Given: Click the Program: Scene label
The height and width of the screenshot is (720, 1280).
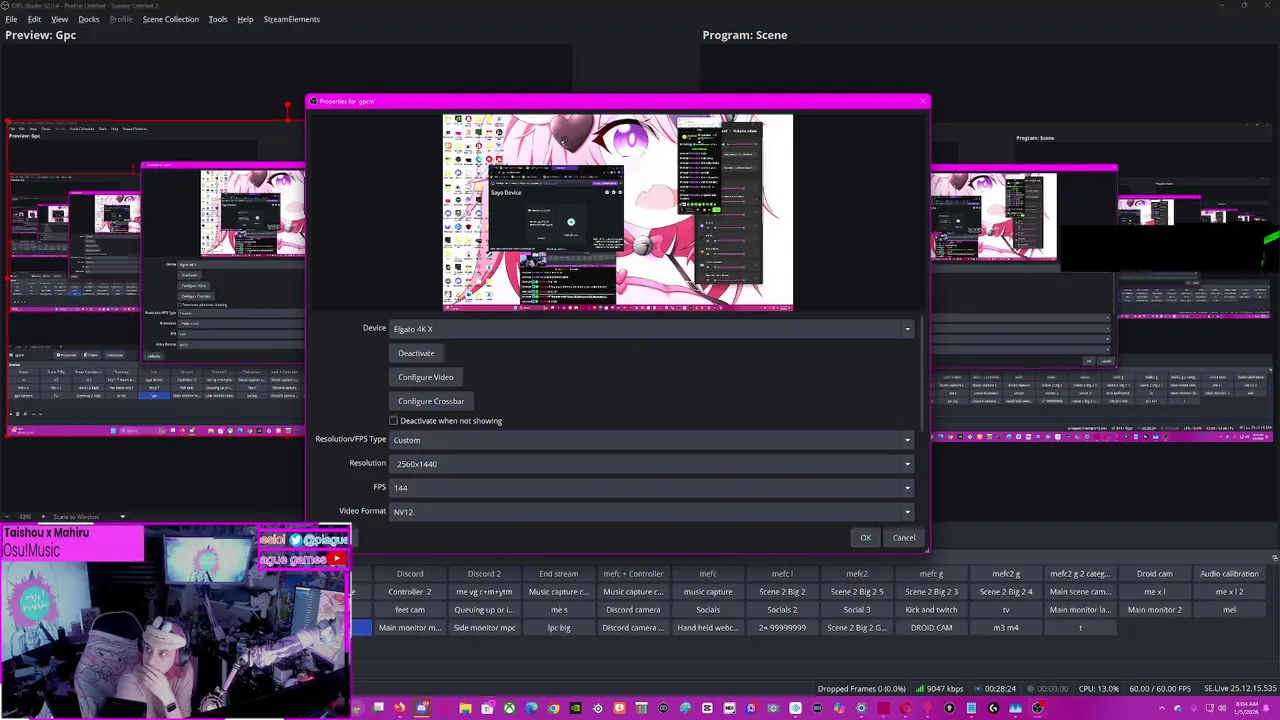Looking at the screenshot, I should tap(745, 35).
